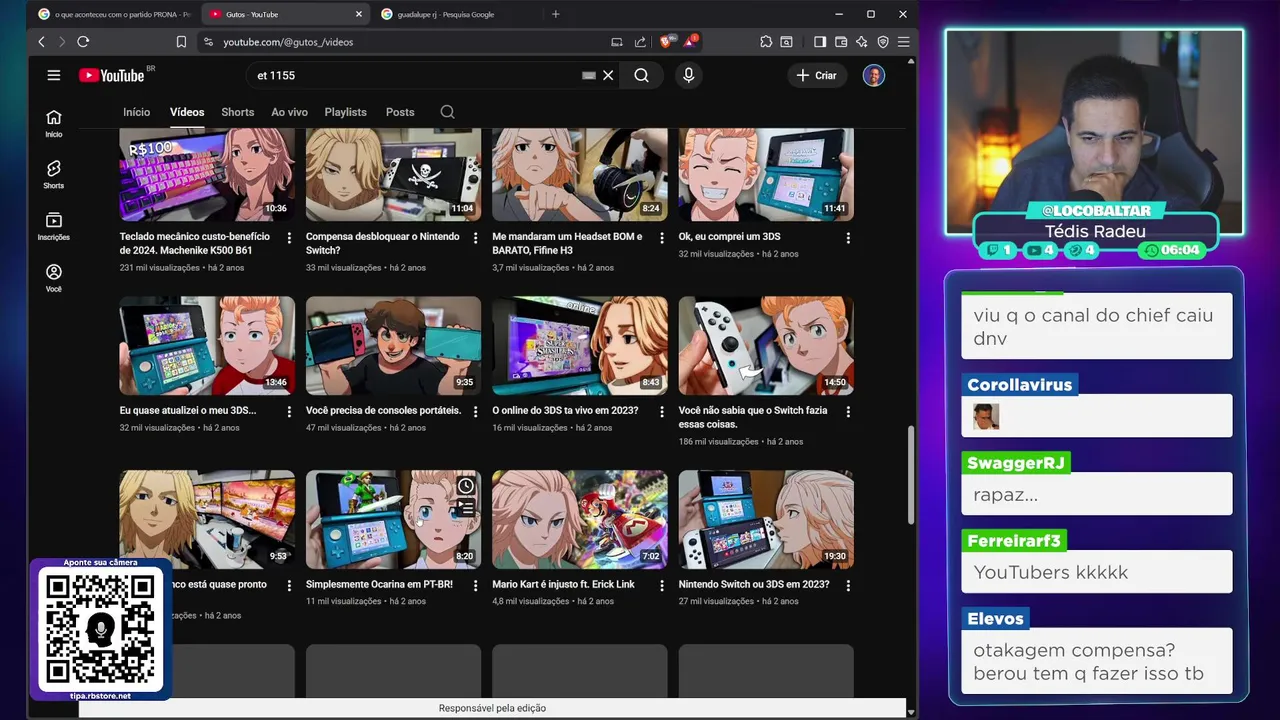This screenshot has height=720, width=1280.
Task: Click the magnifier search button
Action: pos(641,75)
